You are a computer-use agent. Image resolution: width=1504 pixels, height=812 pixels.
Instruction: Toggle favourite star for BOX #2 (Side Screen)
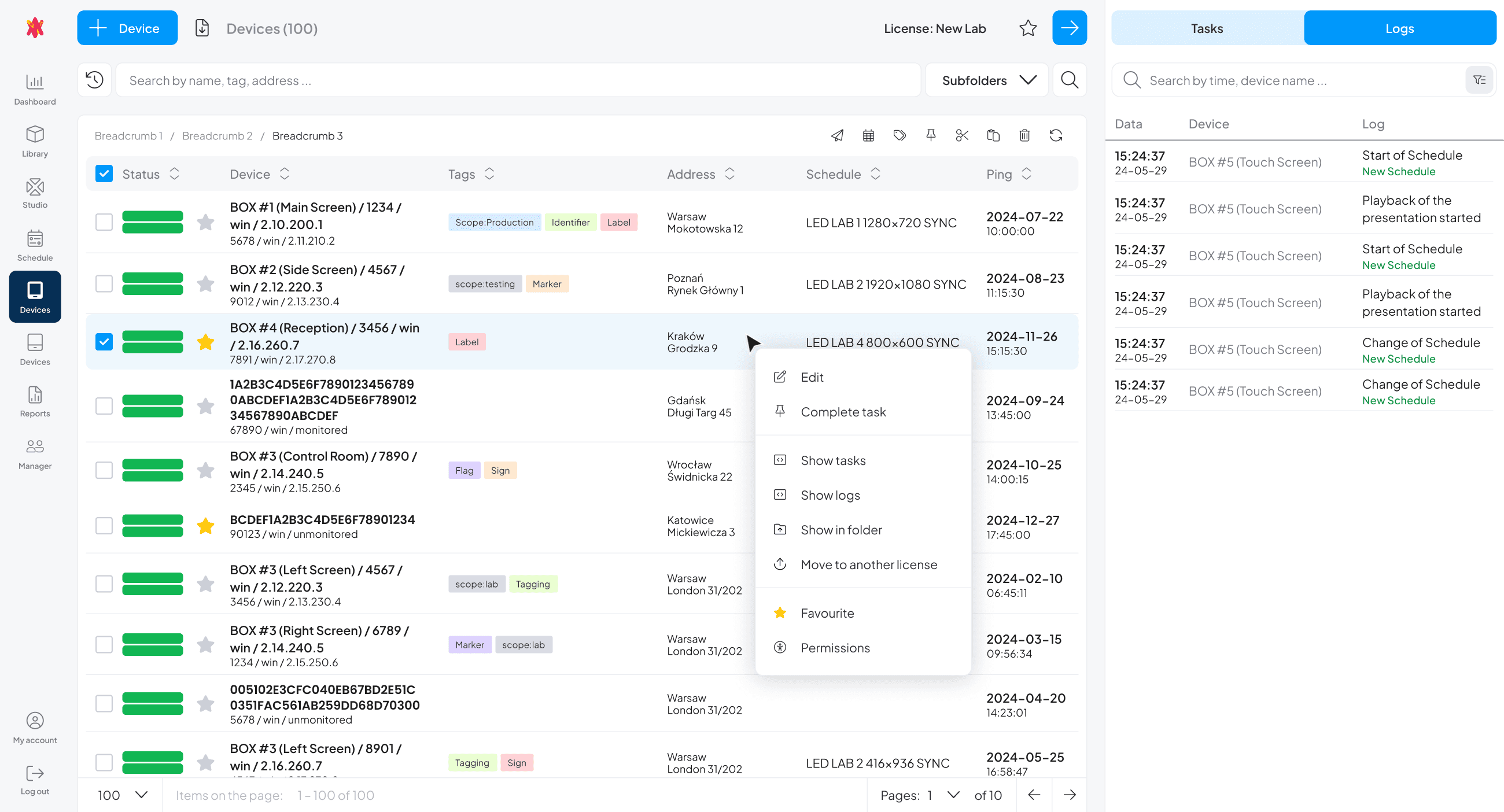[x=205, y=284]
